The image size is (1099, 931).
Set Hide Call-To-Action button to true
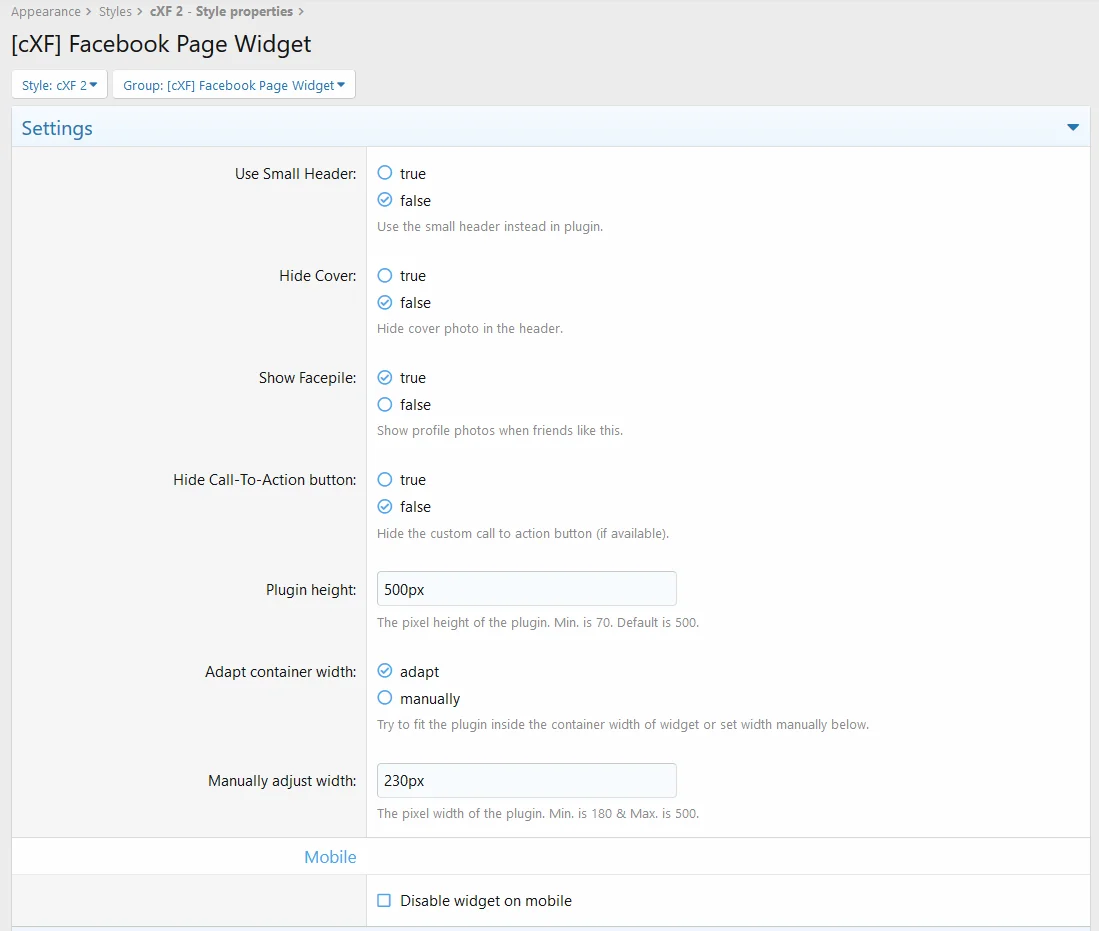point(385,479)
